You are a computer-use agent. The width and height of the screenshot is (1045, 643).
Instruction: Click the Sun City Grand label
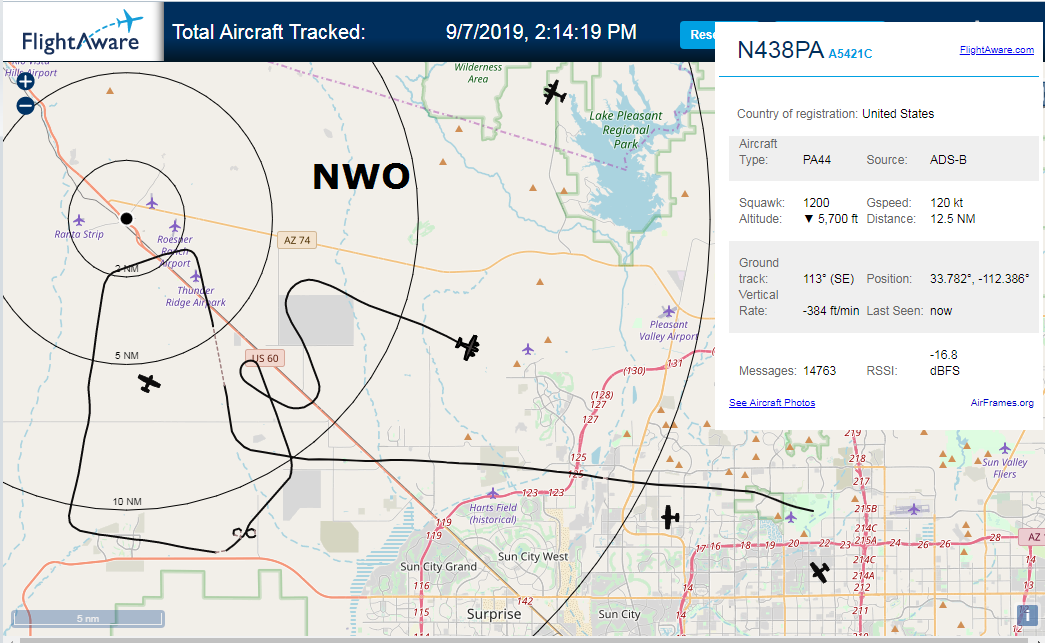[x=439, y=566]
